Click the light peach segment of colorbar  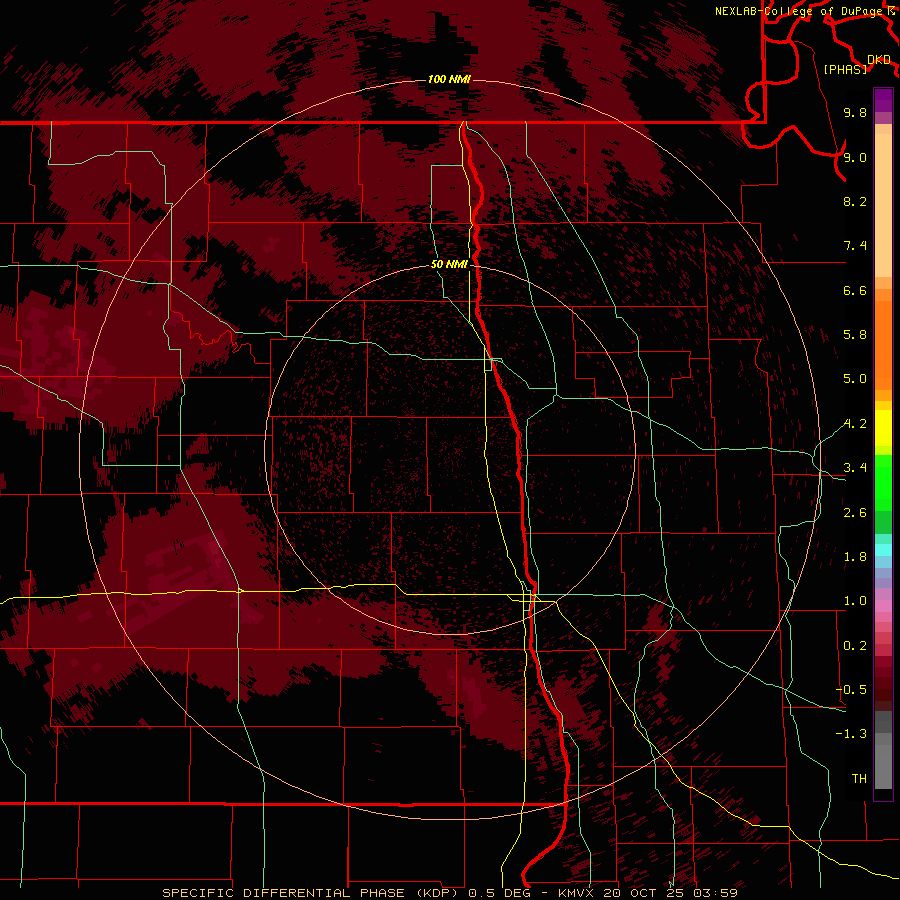(883, 207)
